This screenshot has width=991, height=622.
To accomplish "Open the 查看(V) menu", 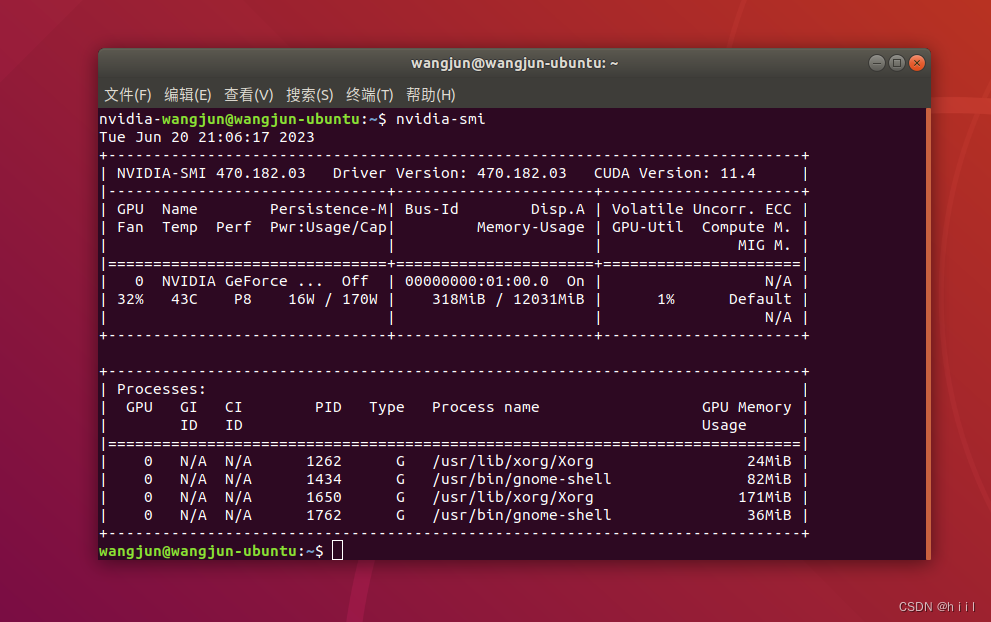I will click(248, 95).
